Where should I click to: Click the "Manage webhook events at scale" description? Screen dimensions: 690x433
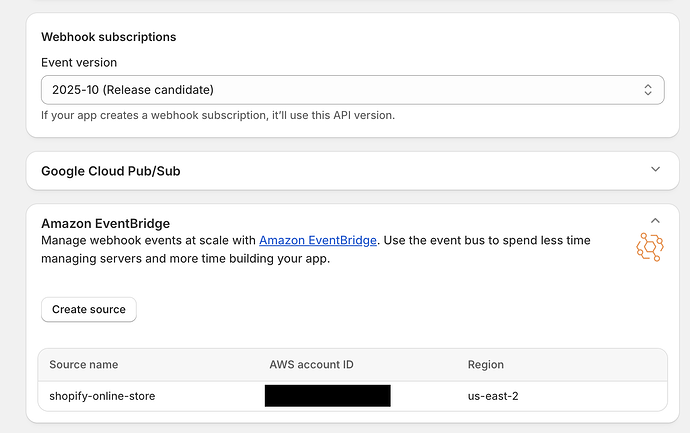point(148,240)
